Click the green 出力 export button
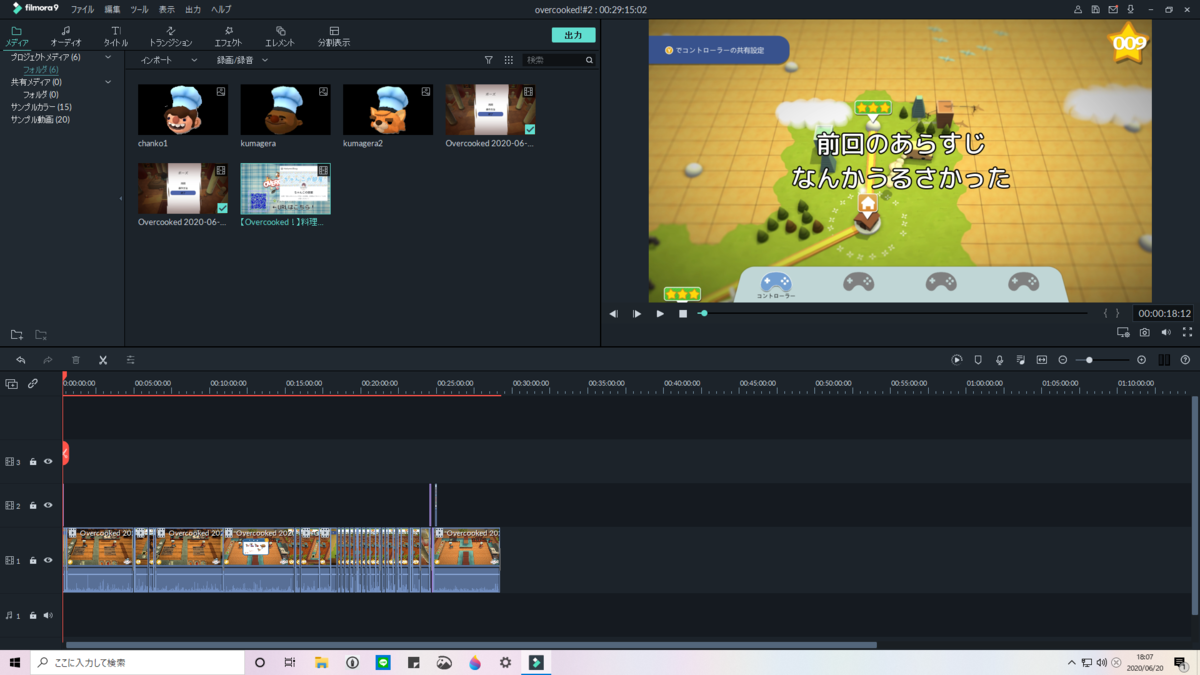The image size is (1200, 675). point(573,35)
